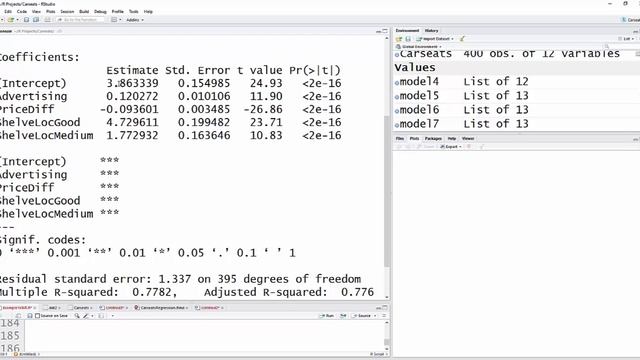
Task: Click the clear console icon in console header
Action: click(60, 31)
